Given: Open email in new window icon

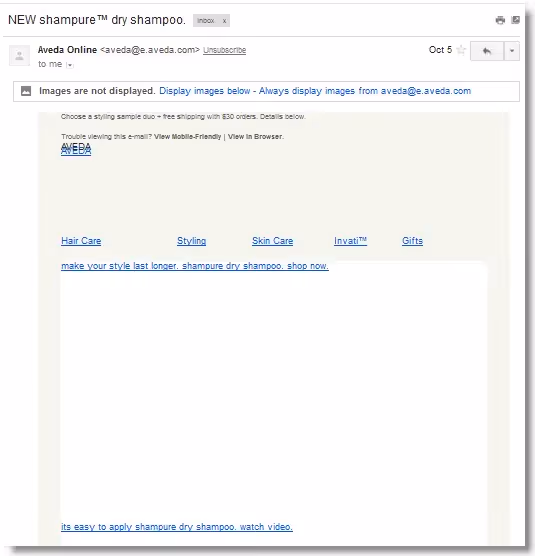Looking at the screenshot, I should [516, 20].
